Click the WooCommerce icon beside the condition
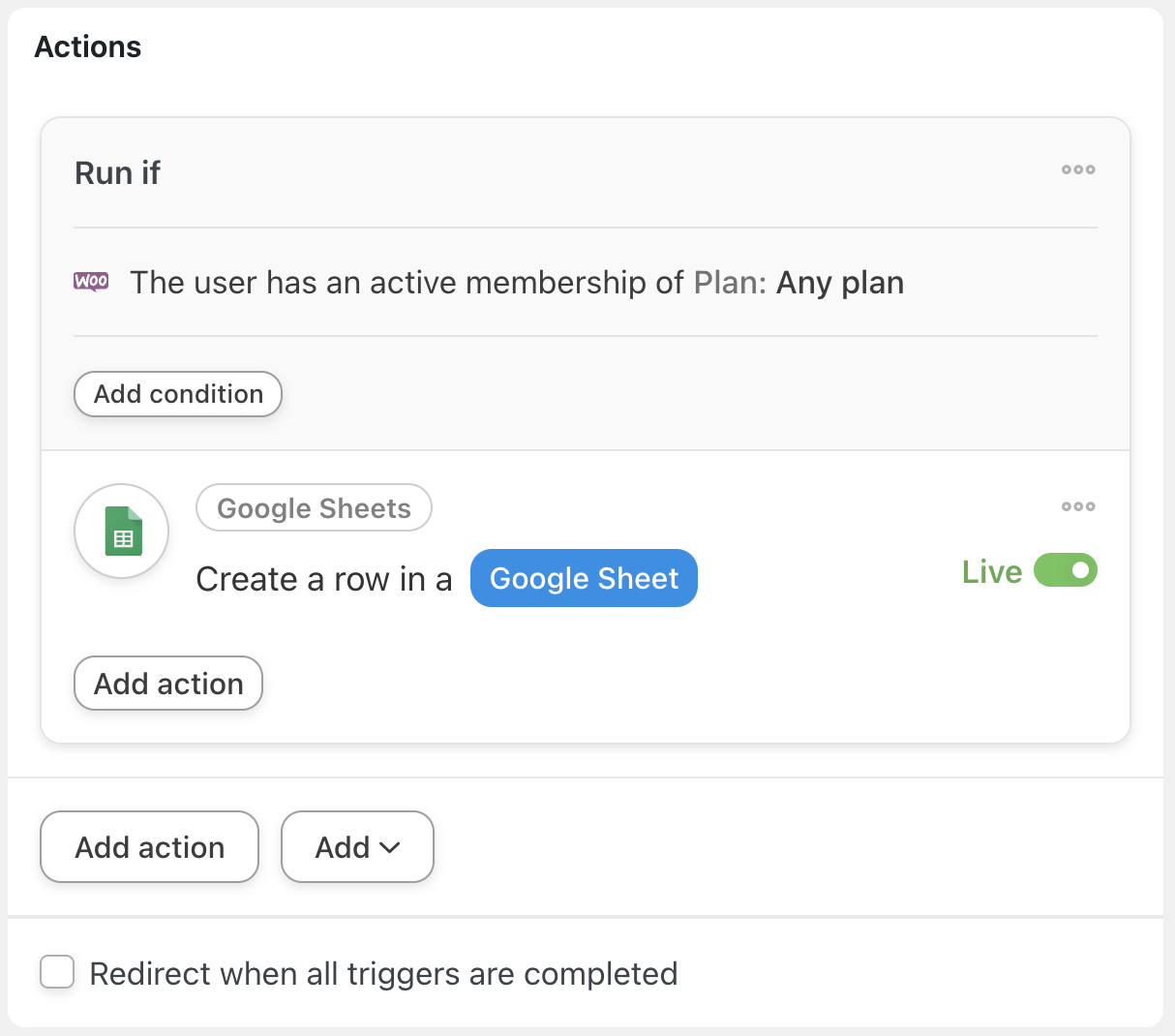The image size is (1175, 1036). [x=91, y=282]
